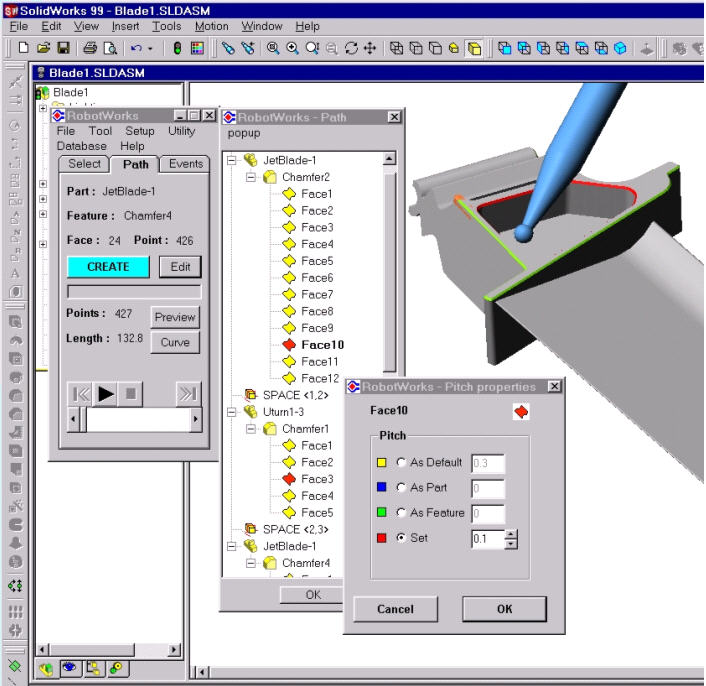Select the As Feature radio button
Viewport: 706px width, 686px height.
coord(400,514)
